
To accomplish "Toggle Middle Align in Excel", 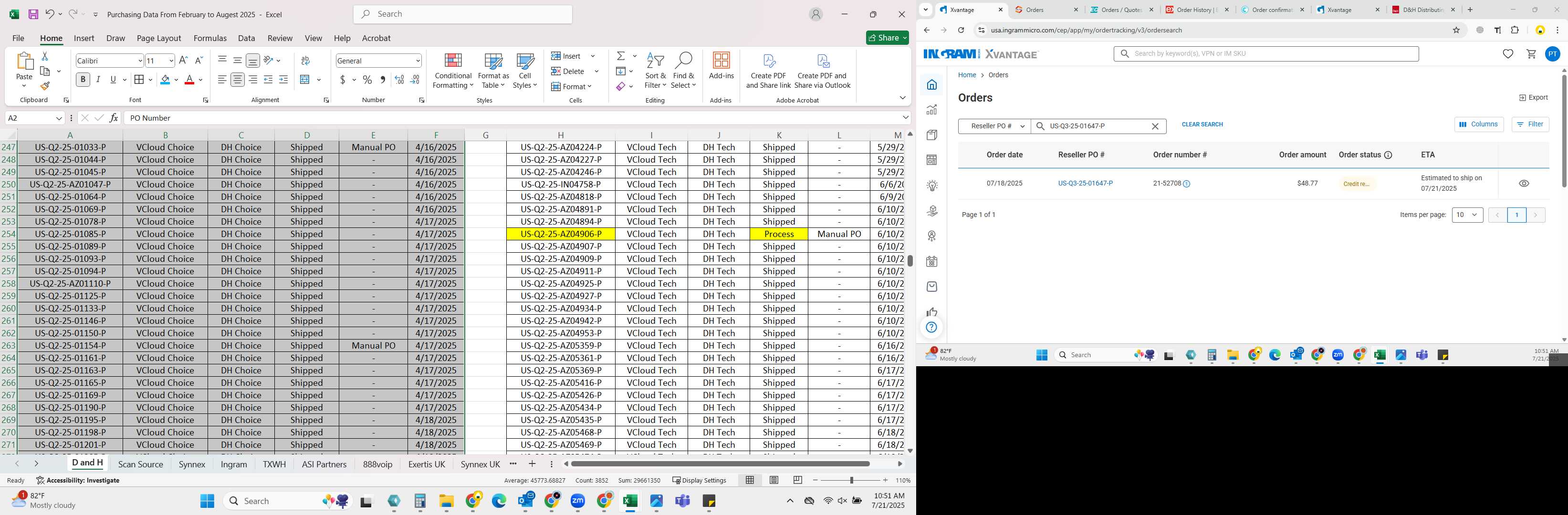I will click(x=237, y=60).
